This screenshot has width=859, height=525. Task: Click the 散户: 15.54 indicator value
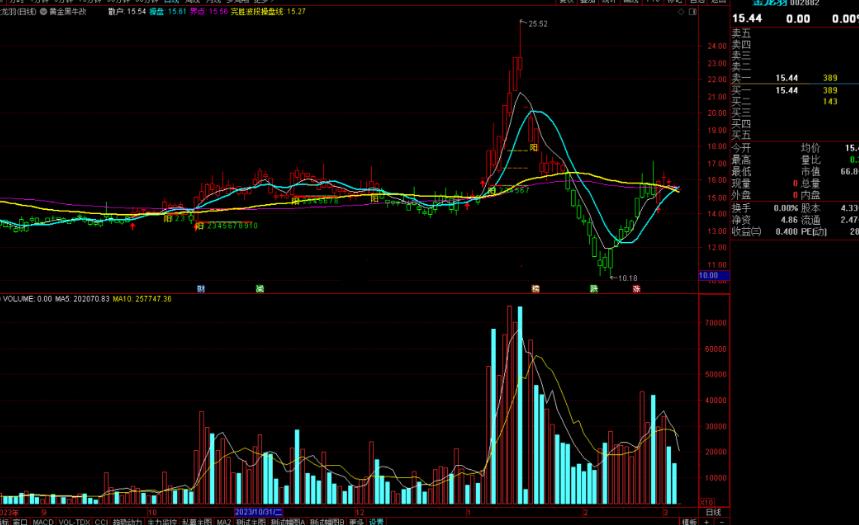127,11
